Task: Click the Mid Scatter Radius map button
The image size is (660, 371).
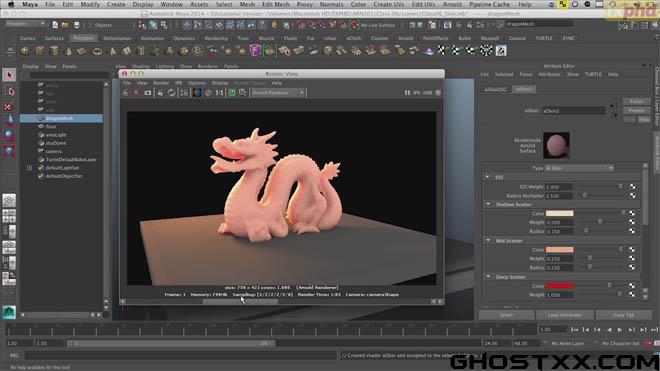Action: [x=632, y=267]
